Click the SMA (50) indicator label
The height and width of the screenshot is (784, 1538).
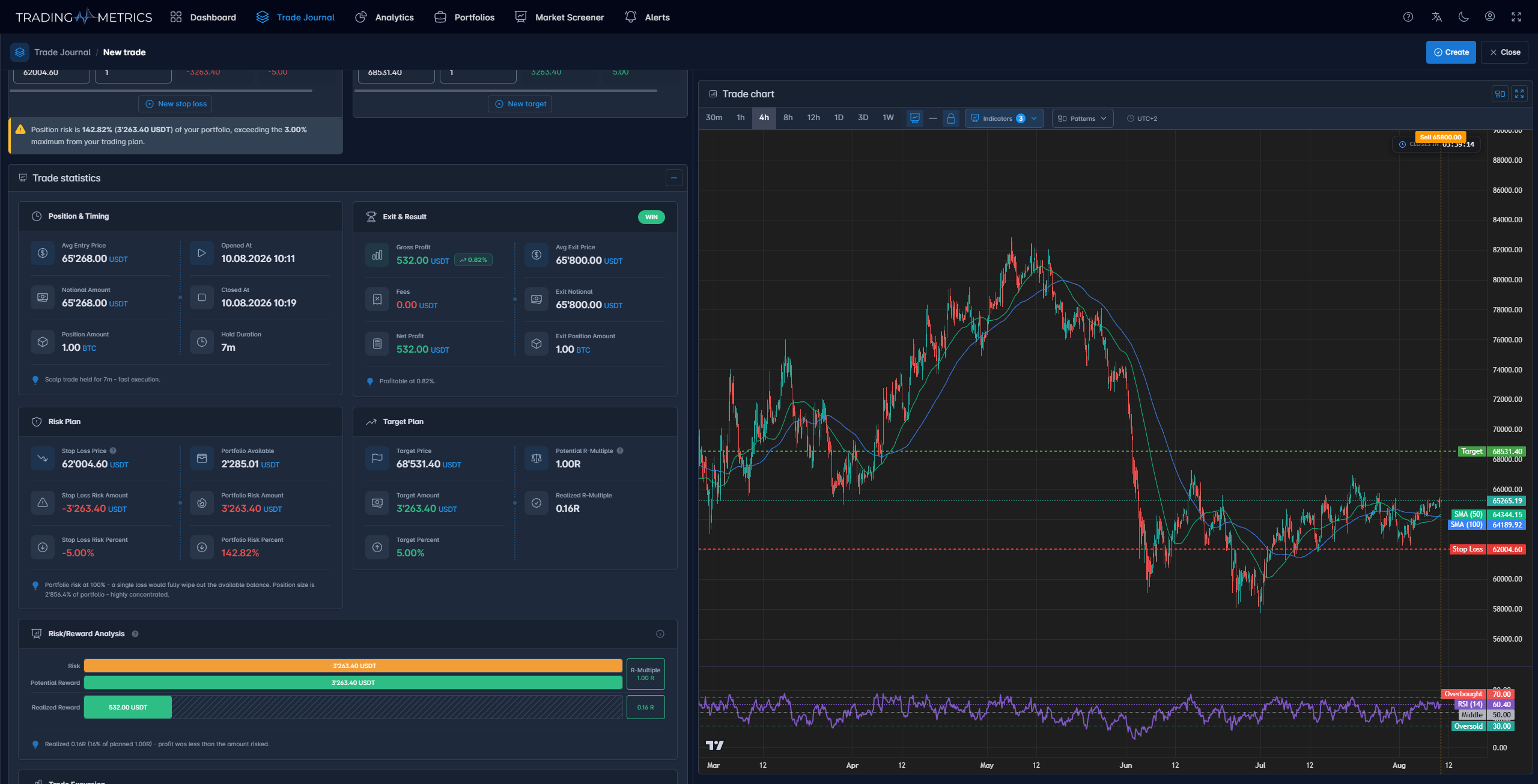1468,514
